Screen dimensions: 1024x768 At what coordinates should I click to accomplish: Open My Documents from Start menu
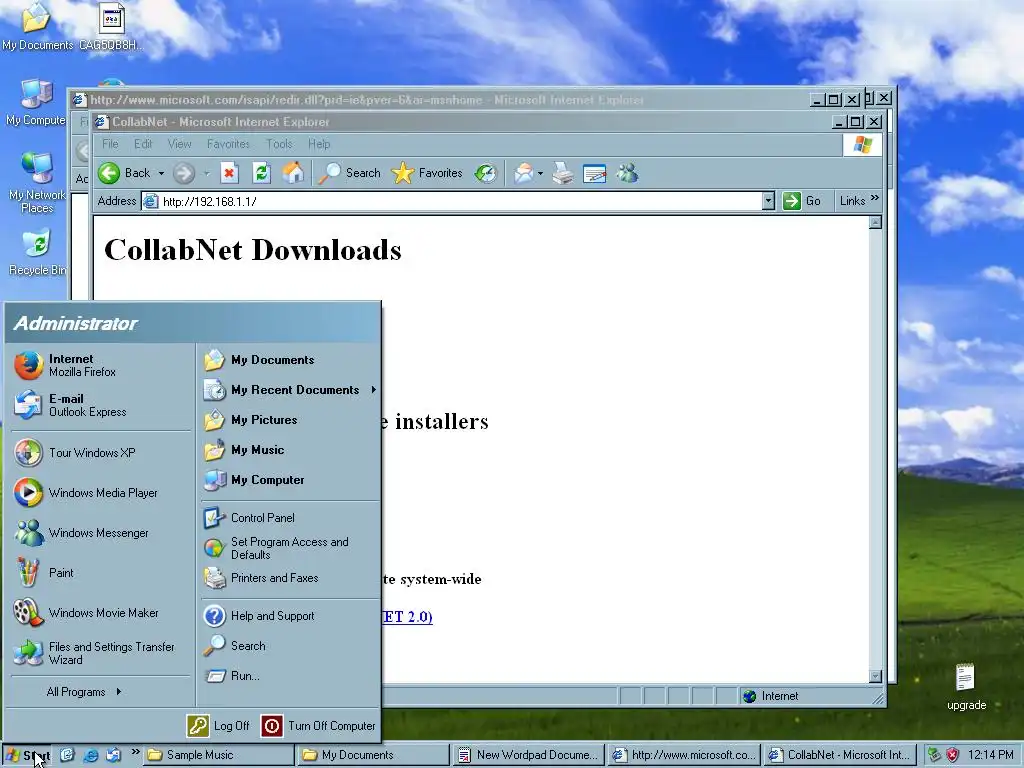click(x=289, y=360)
